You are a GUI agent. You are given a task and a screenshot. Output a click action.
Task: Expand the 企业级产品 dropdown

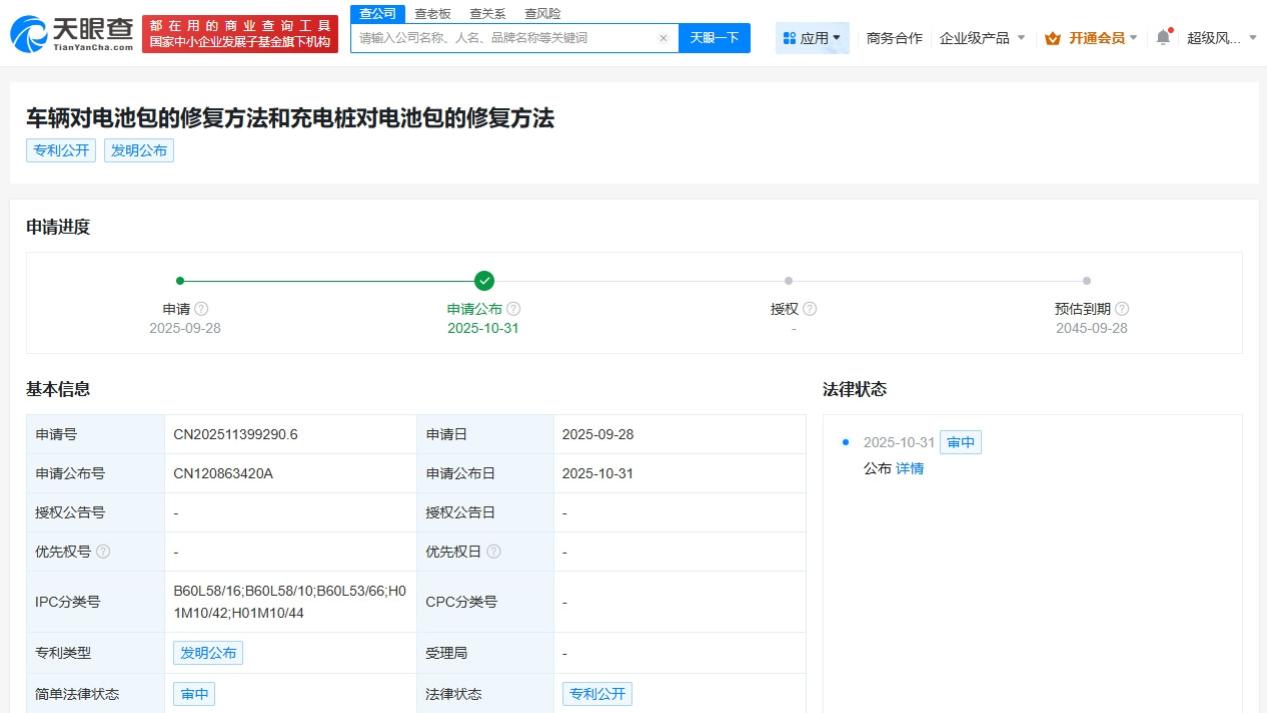(x=1021, y=38)
